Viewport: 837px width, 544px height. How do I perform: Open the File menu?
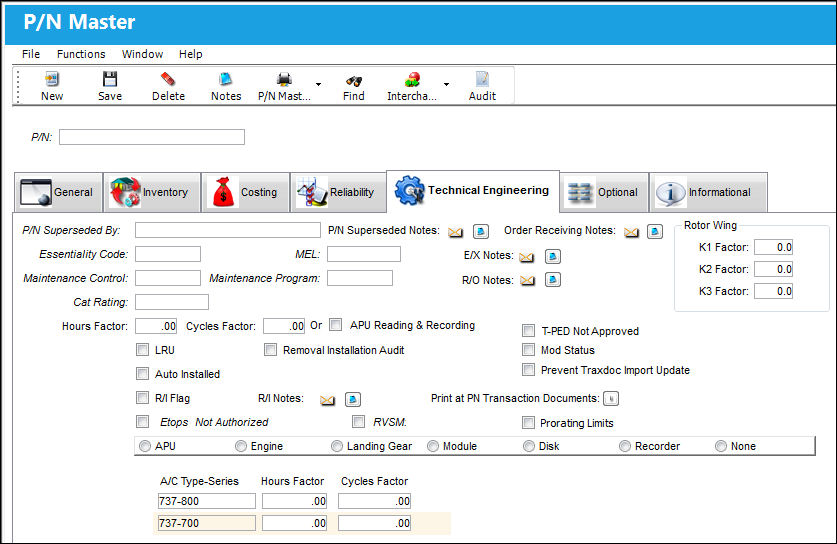coord(31,54)
